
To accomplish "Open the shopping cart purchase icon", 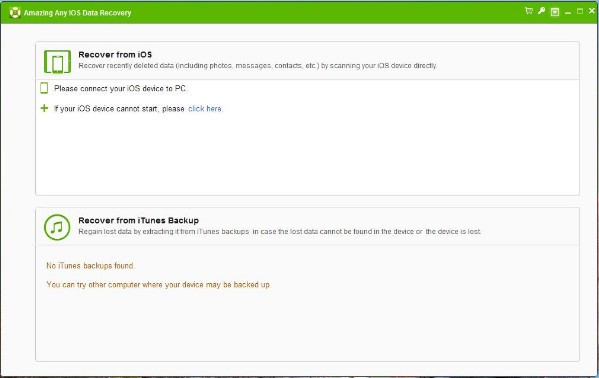I will coord(529,11).
